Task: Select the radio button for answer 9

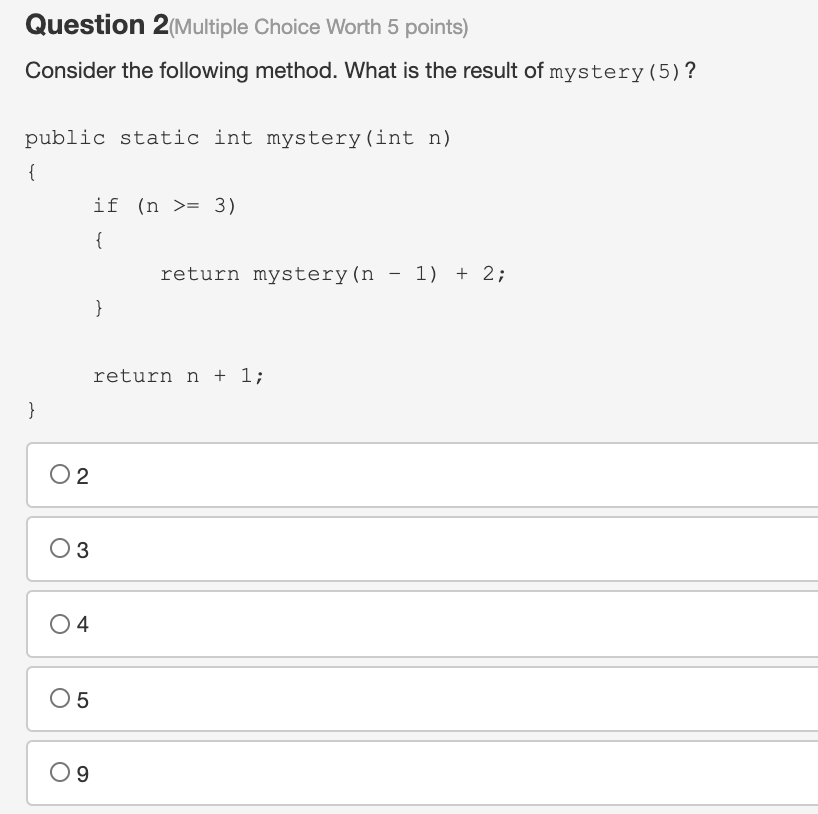Action: 57,773
